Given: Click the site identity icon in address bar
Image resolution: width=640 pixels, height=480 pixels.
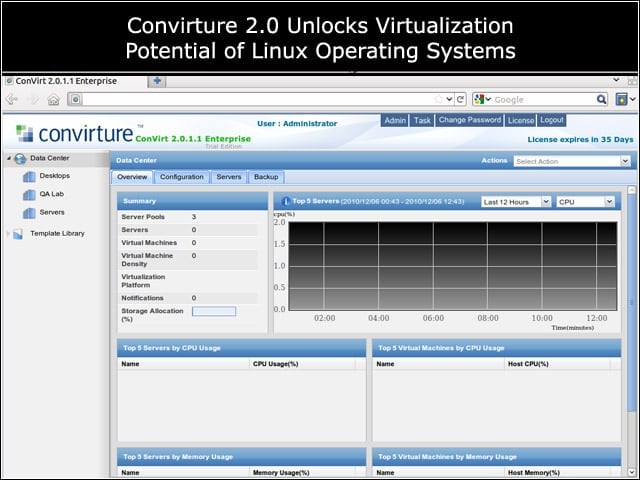Looking at the screenshot, I should point(75,99).
